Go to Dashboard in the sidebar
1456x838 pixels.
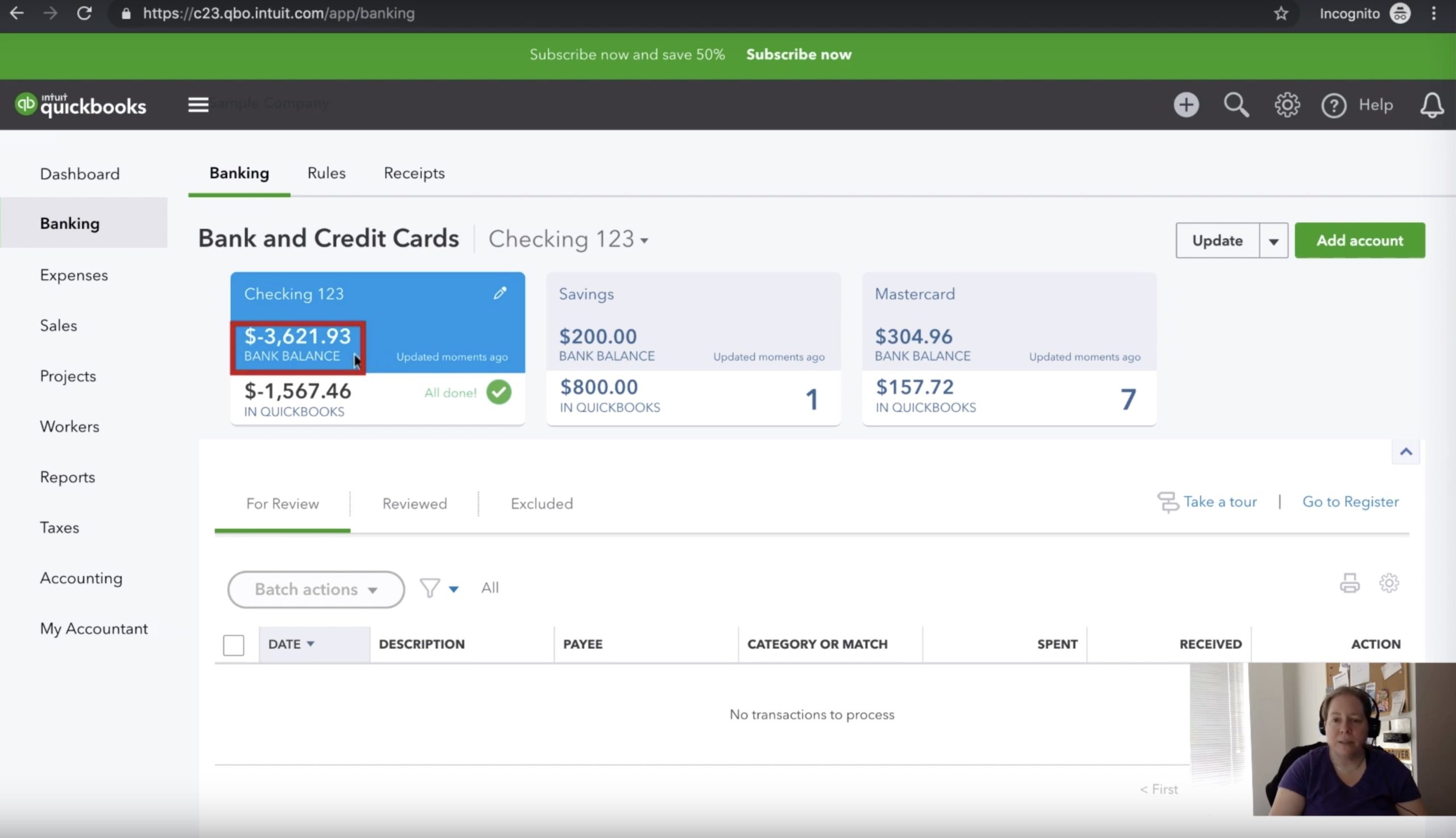(x=80, y=174)
